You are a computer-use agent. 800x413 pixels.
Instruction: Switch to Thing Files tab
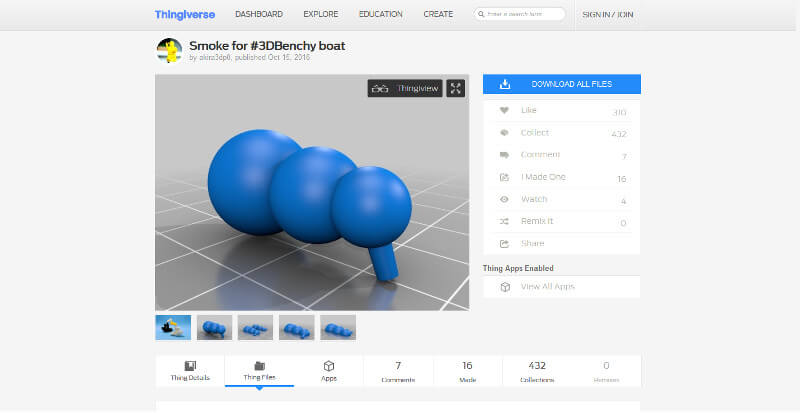[x=259, y=371]
